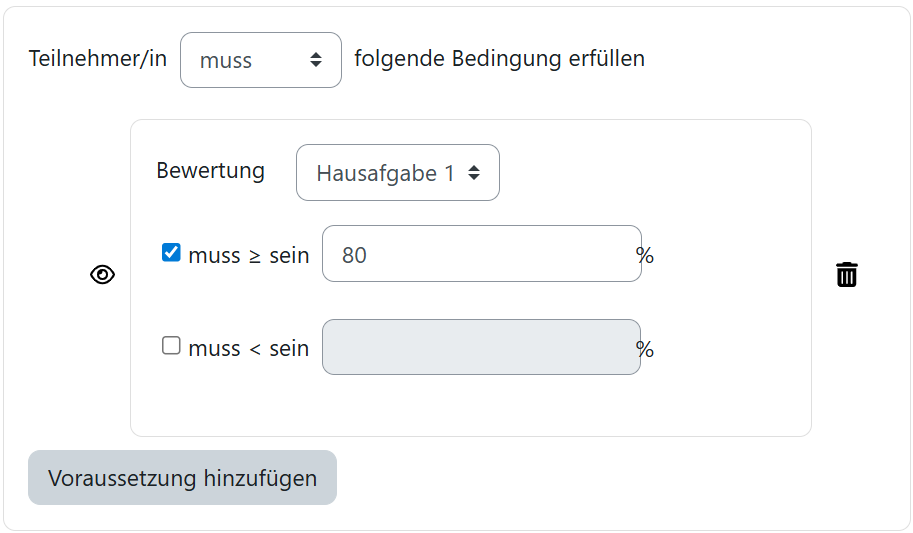Click the percent sign after the disabled field
The height and width of the screenshot is (533, 913).
pos(645,349)
